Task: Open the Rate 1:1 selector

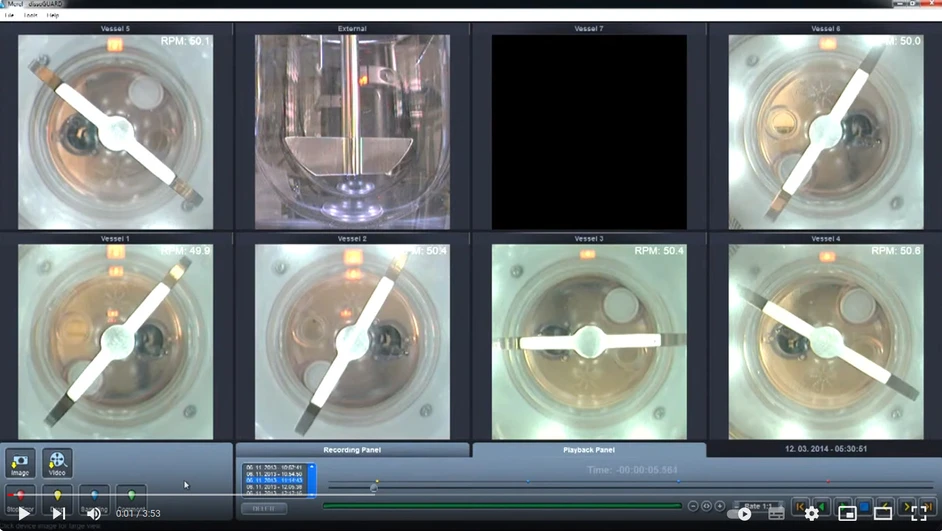Action: pyautogui.click(x=757, y=506)
